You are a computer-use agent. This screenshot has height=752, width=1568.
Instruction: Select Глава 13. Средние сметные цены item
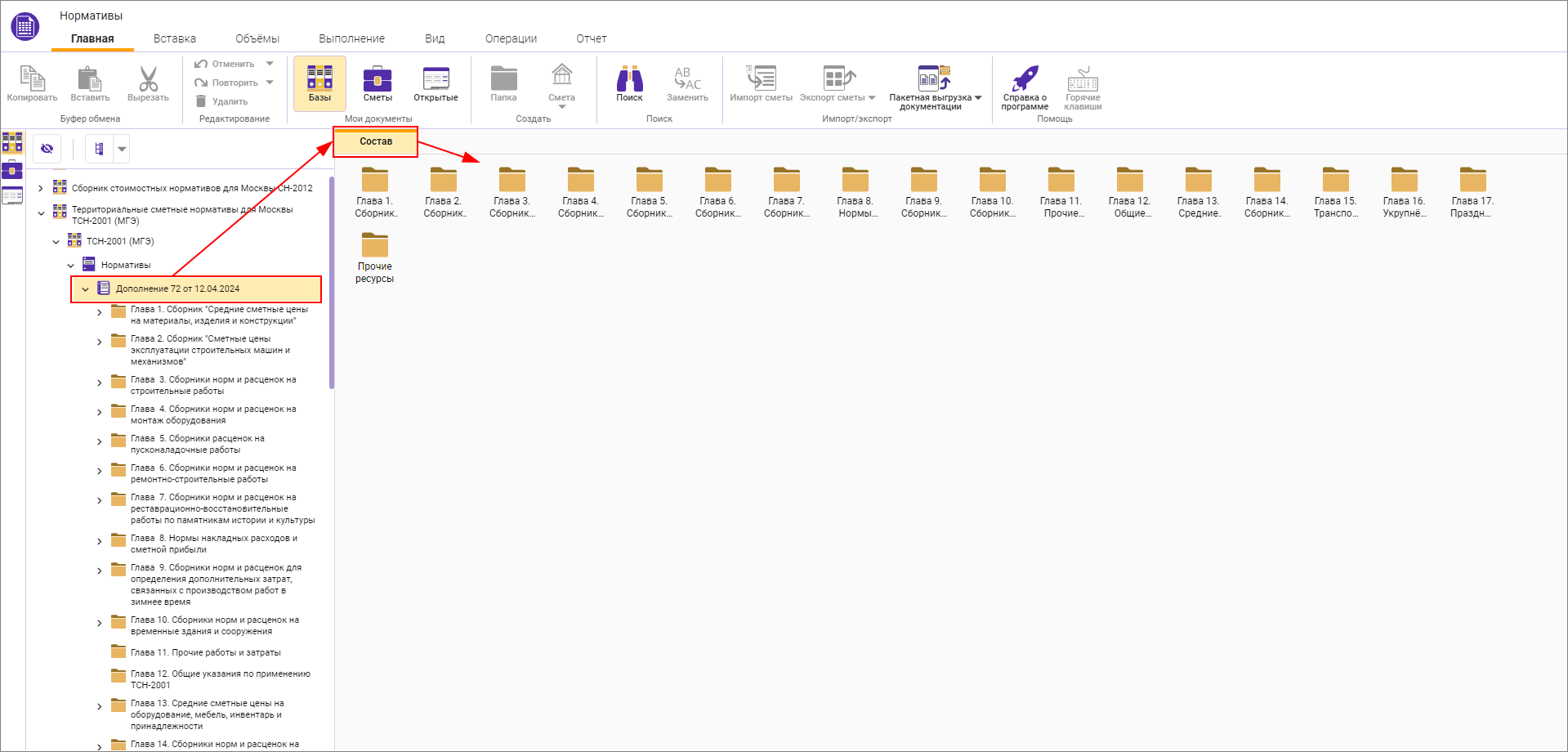[x=207, y=714]
